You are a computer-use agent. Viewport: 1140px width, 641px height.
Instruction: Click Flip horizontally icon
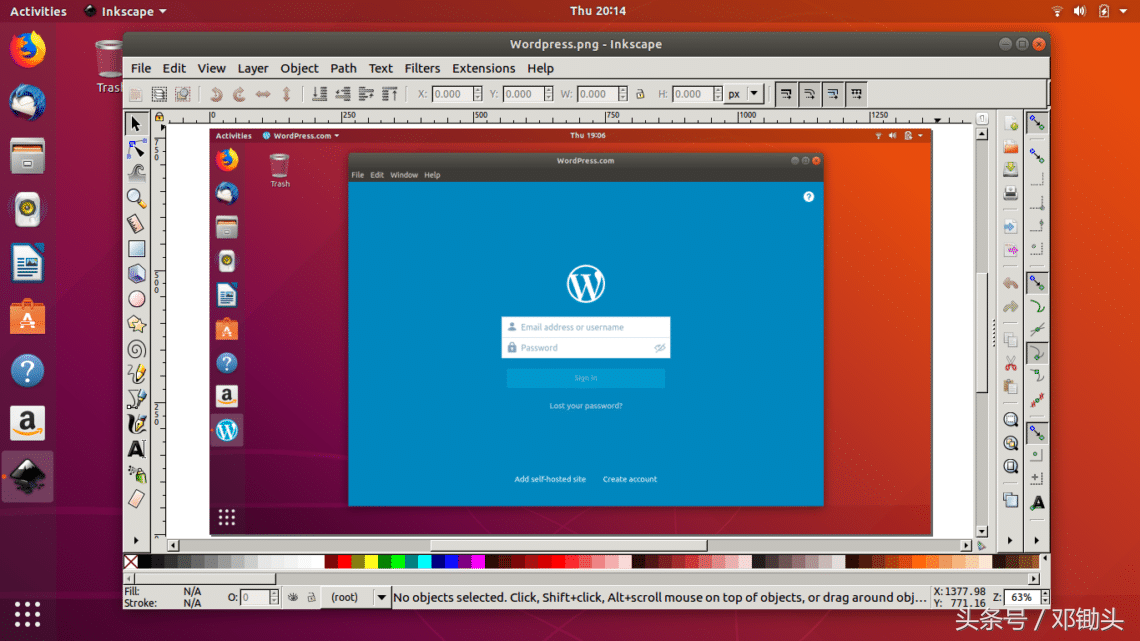pos(263,94)
